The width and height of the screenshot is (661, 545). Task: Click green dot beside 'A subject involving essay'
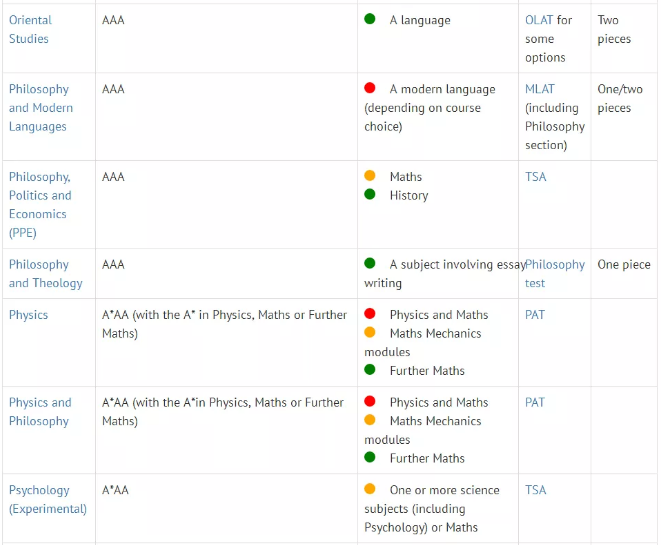coord(370,264)
